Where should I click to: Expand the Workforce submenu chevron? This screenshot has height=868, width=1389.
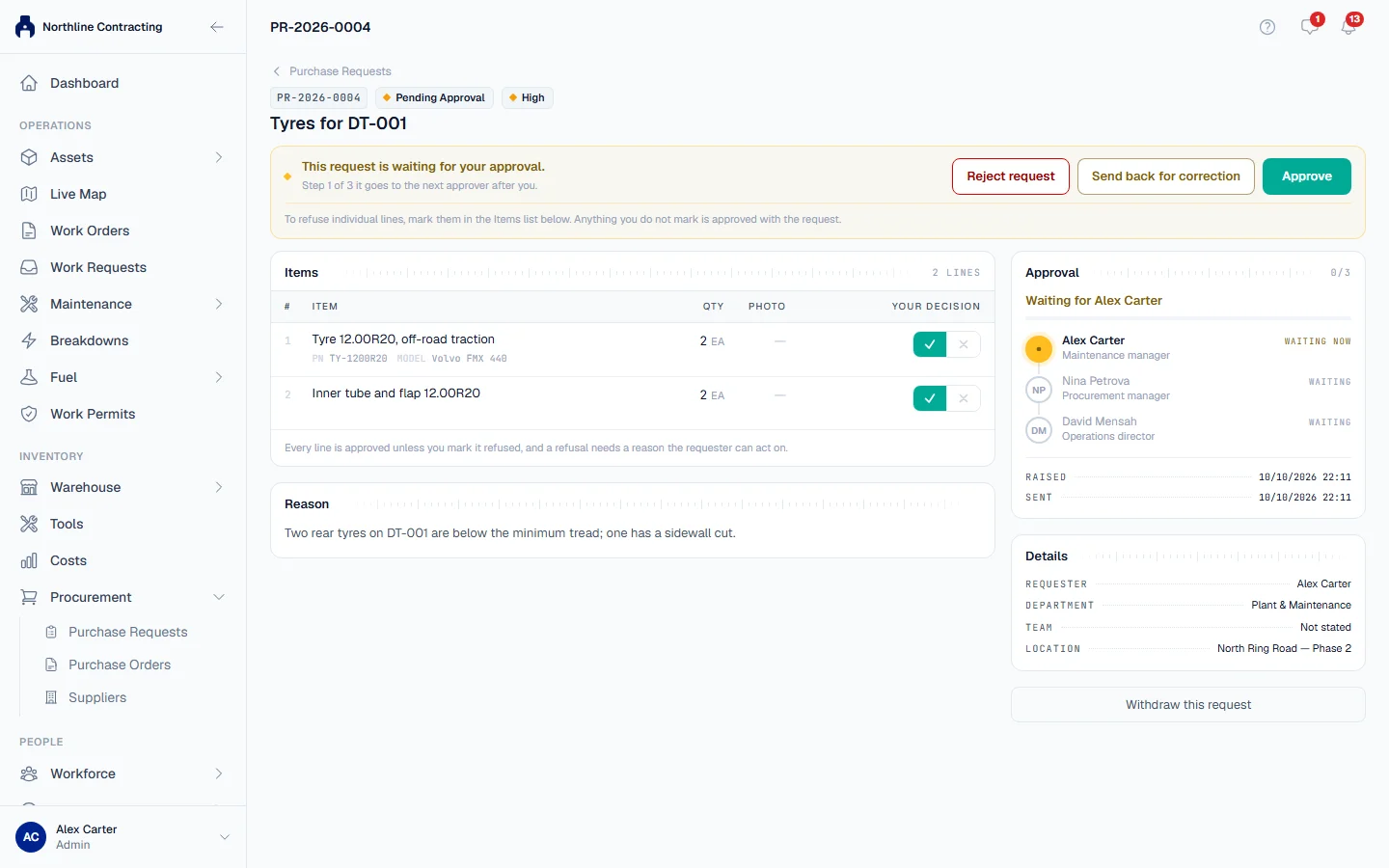coord(219,773)
